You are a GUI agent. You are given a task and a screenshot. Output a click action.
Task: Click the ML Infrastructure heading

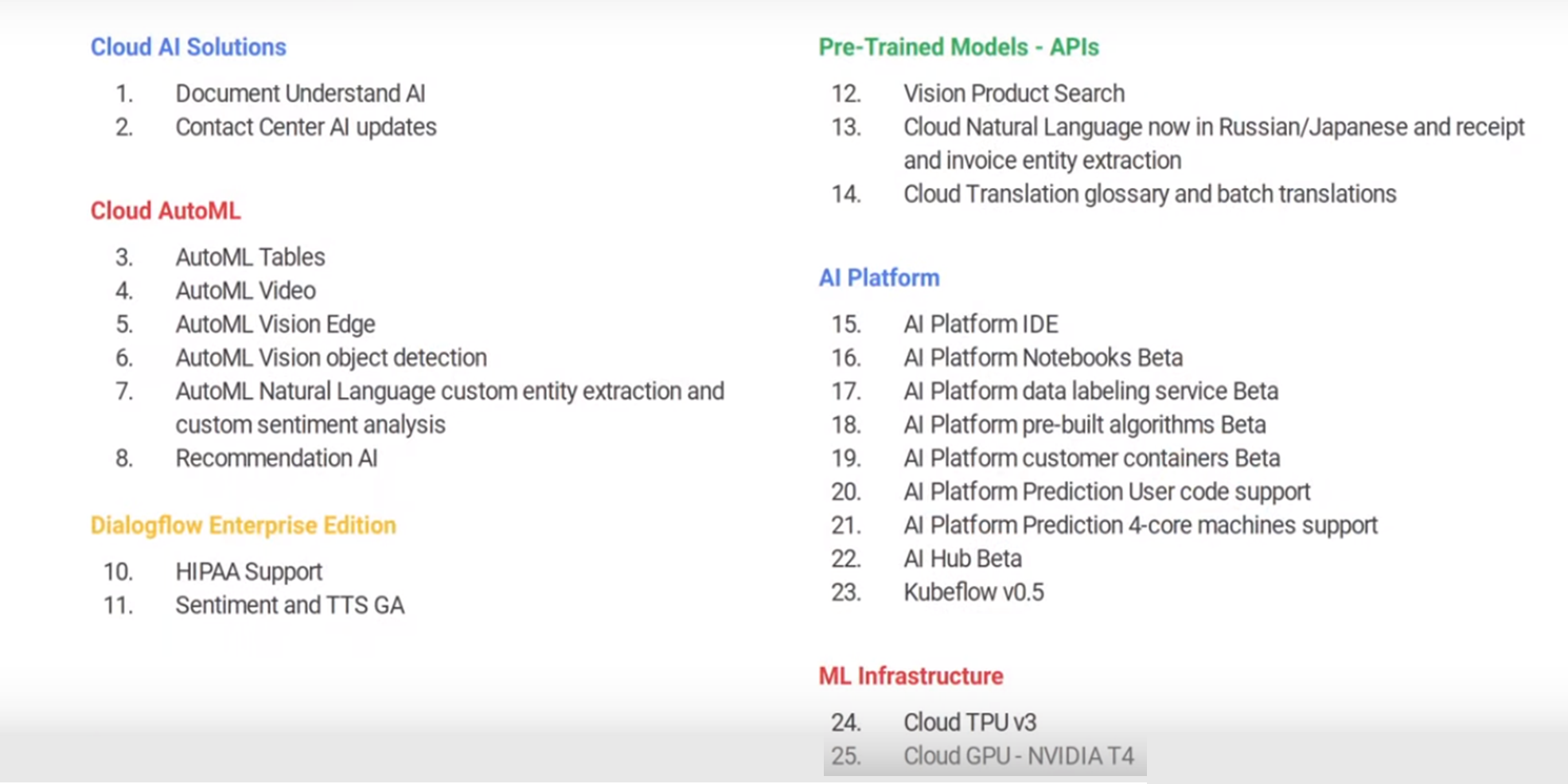(911, 676)
